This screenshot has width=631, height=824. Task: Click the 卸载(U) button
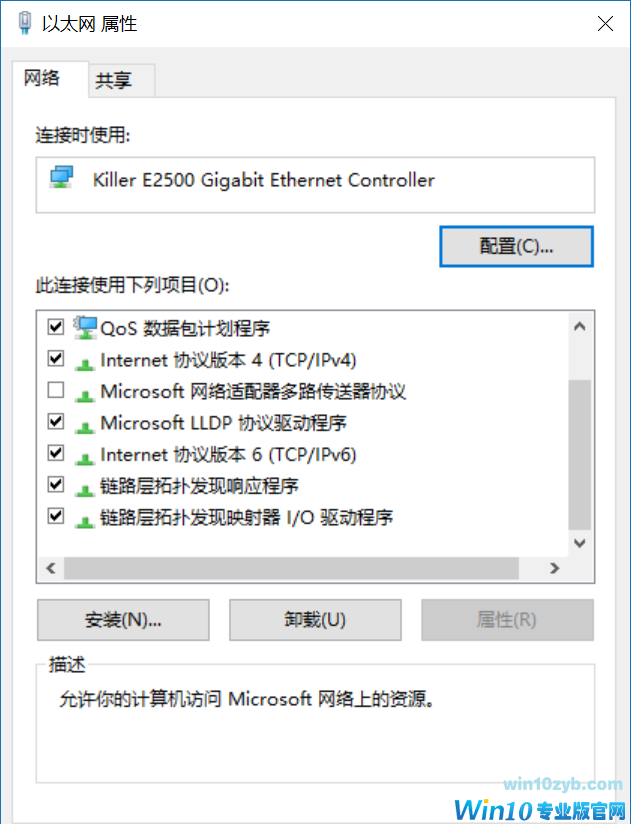[314, 620]
